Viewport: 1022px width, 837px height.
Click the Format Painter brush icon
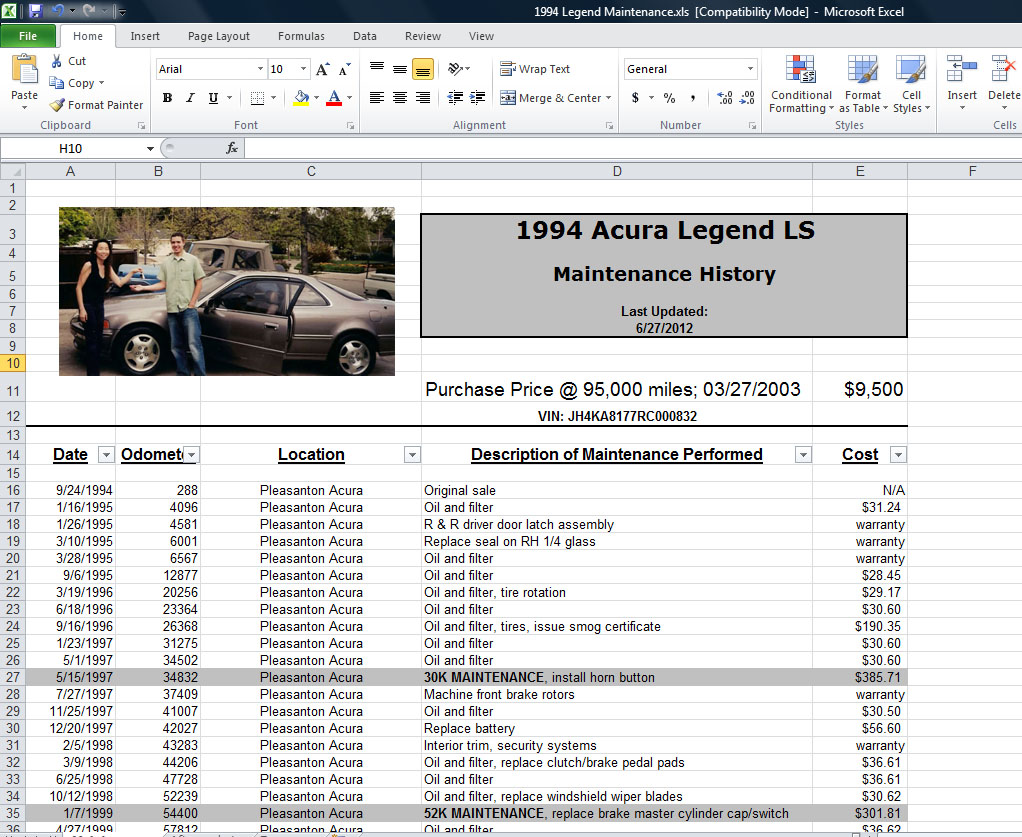[58, 105]
